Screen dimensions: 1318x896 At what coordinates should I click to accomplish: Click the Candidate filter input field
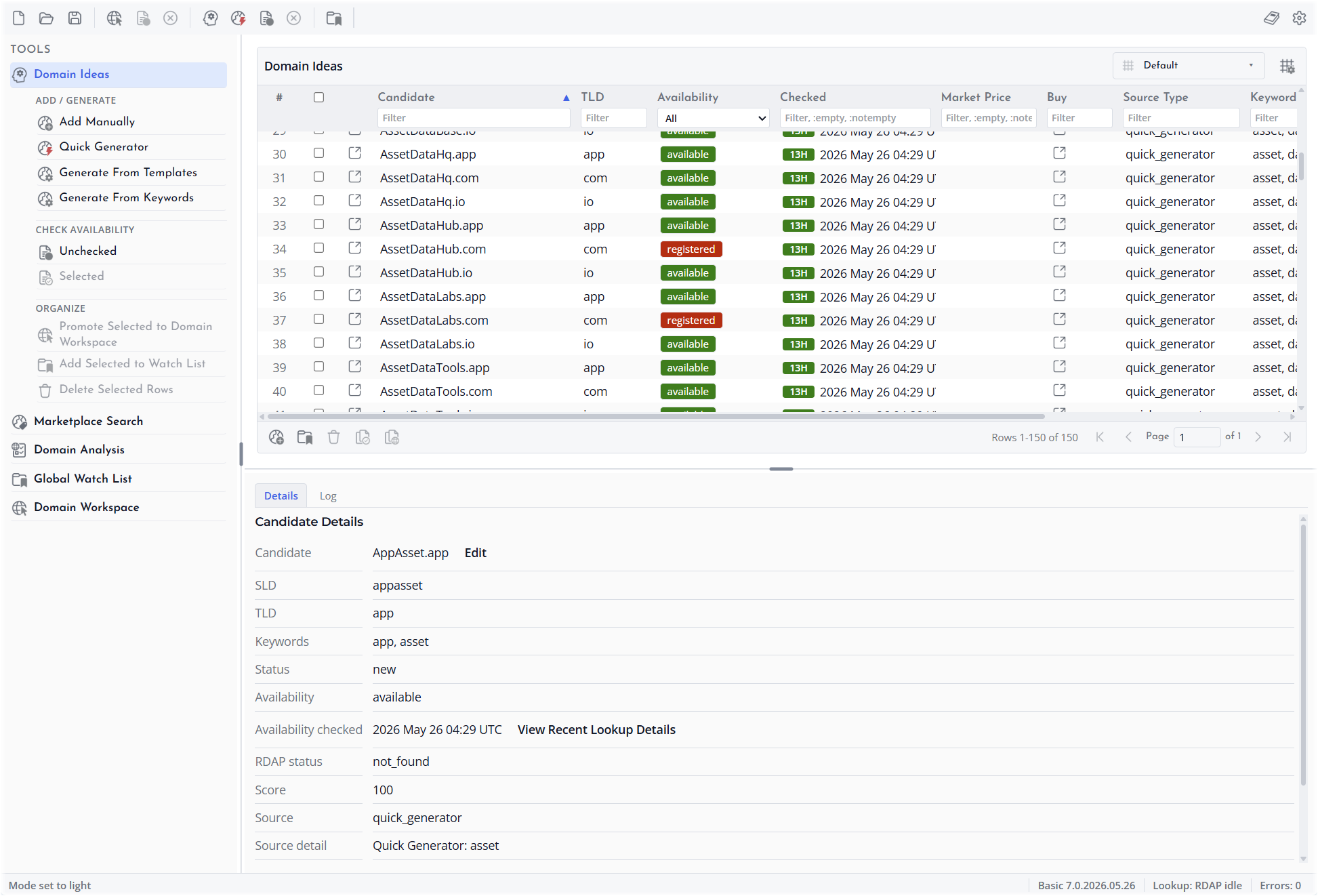474,118
